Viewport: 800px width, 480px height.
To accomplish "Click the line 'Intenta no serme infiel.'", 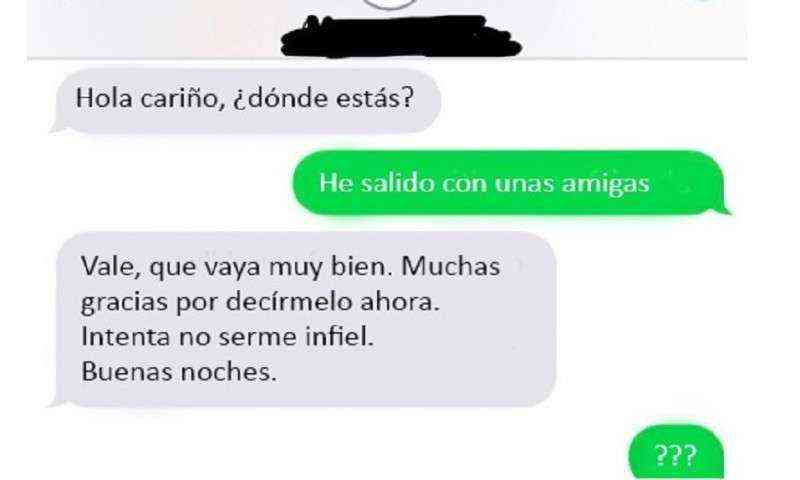I will click(x=228, y=337).
